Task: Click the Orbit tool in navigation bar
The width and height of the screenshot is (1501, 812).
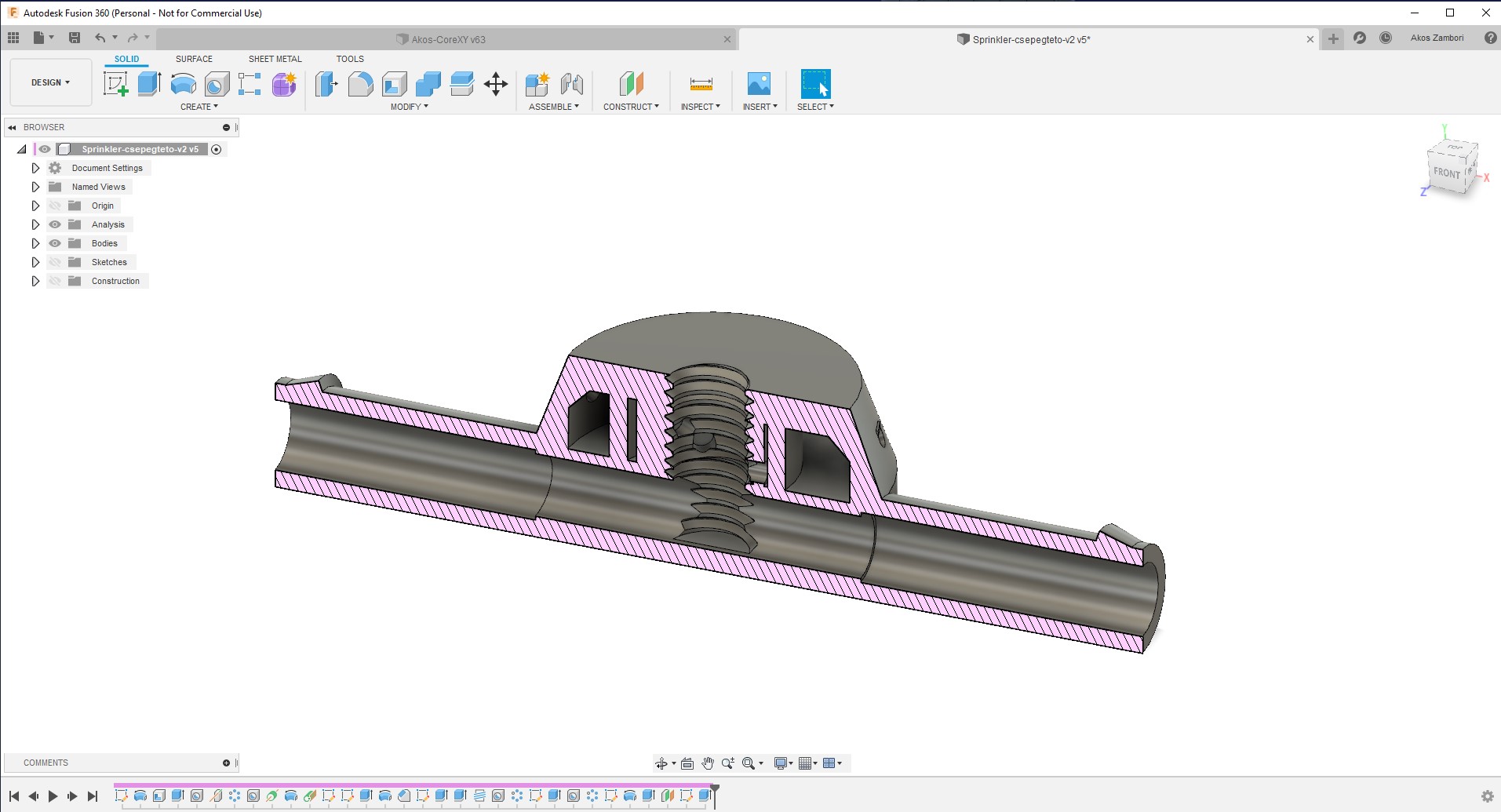Action: (x=661, y=763)
